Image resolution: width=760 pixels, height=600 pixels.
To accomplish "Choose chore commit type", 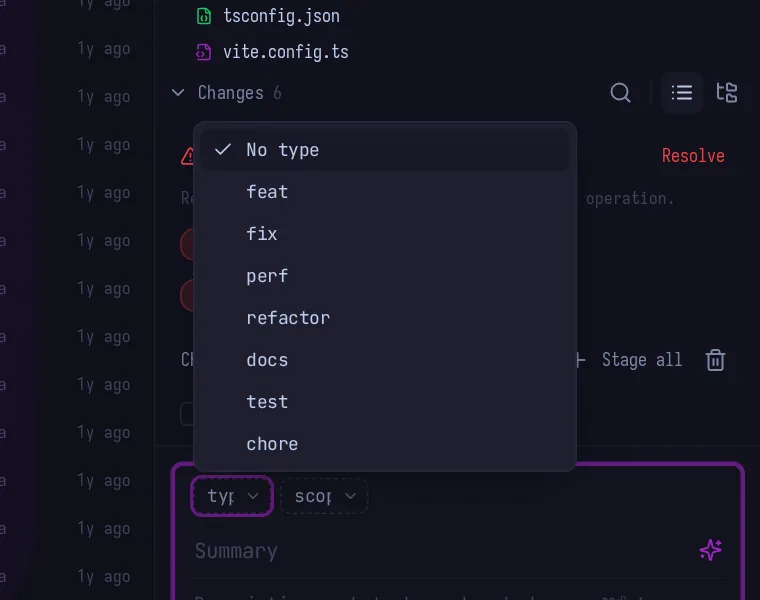I will [x=384, y=444].
